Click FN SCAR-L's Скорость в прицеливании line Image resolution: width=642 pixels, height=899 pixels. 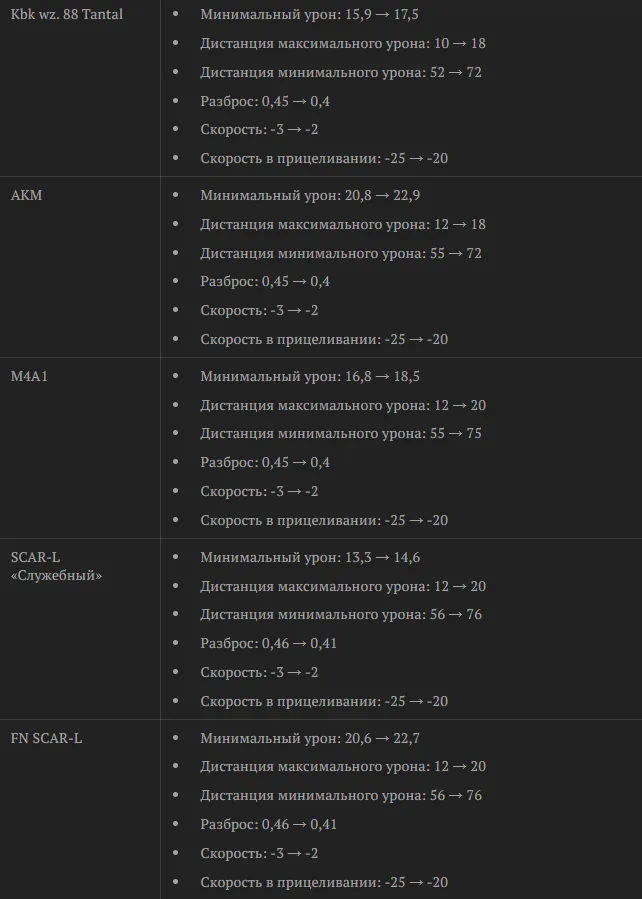[x=324, y=882]
